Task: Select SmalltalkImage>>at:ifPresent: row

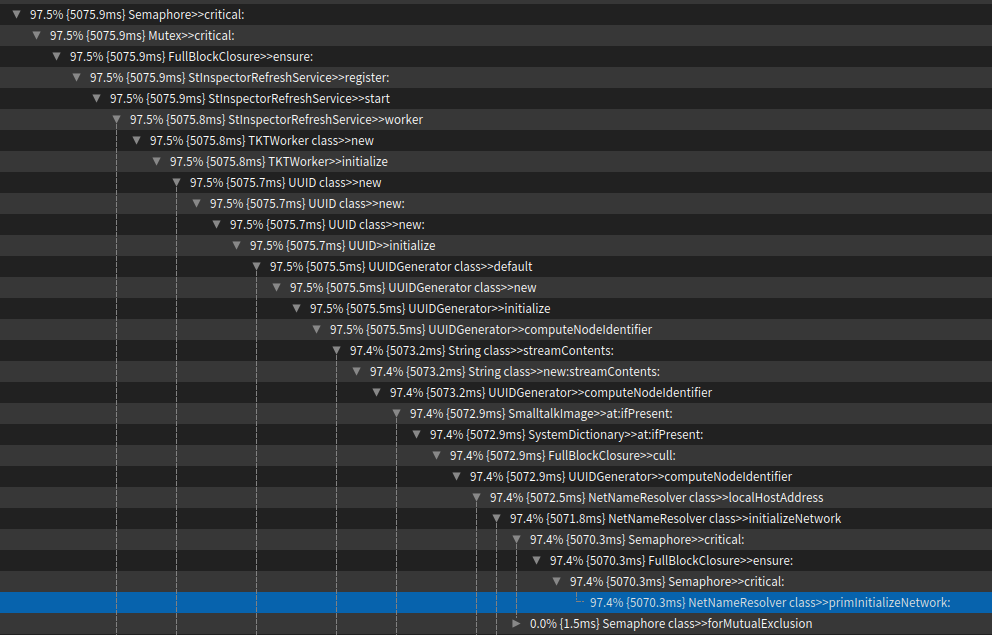Action: click(x=496, y=413)
